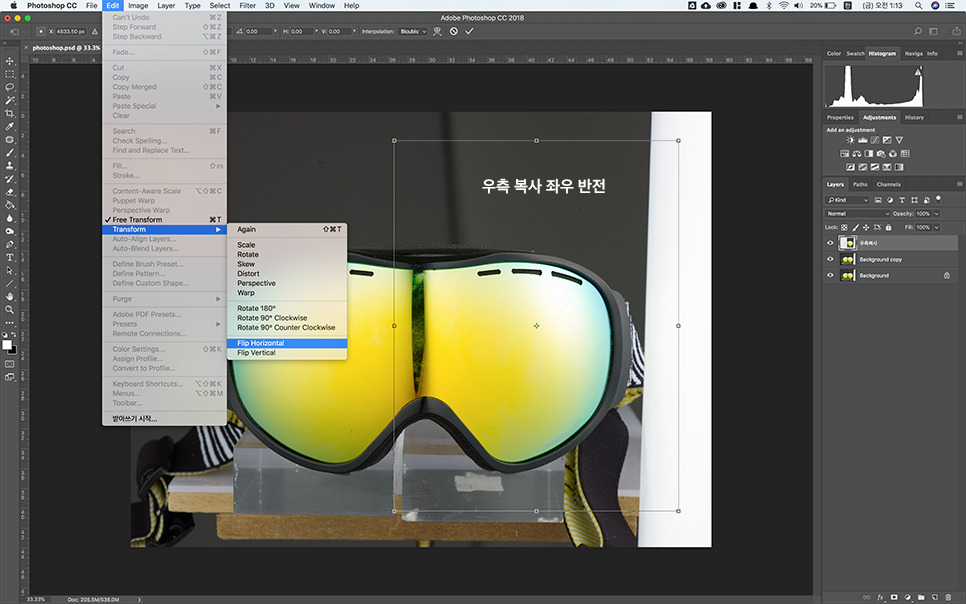Select the Lasso tool
This screenshot has width=966, height=604.
tap(9, 88)
